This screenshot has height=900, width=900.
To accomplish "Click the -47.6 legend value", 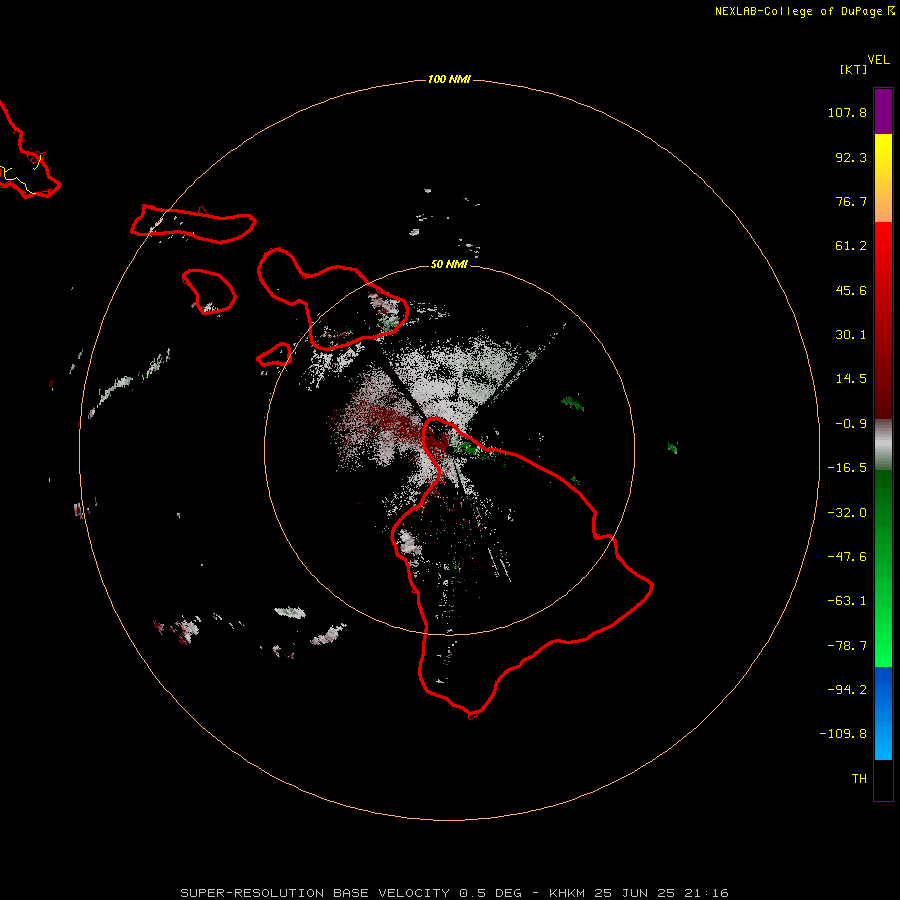I will tap(847, 557).
